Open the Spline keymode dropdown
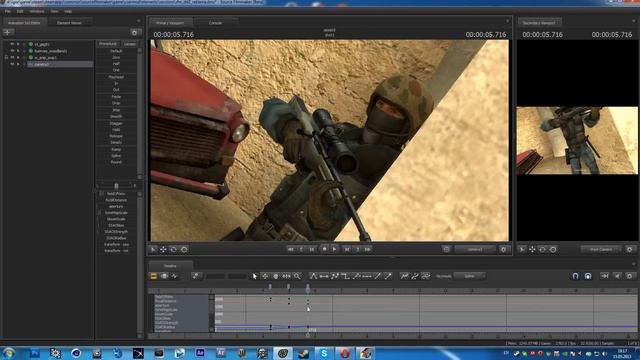 click(469, 276)
